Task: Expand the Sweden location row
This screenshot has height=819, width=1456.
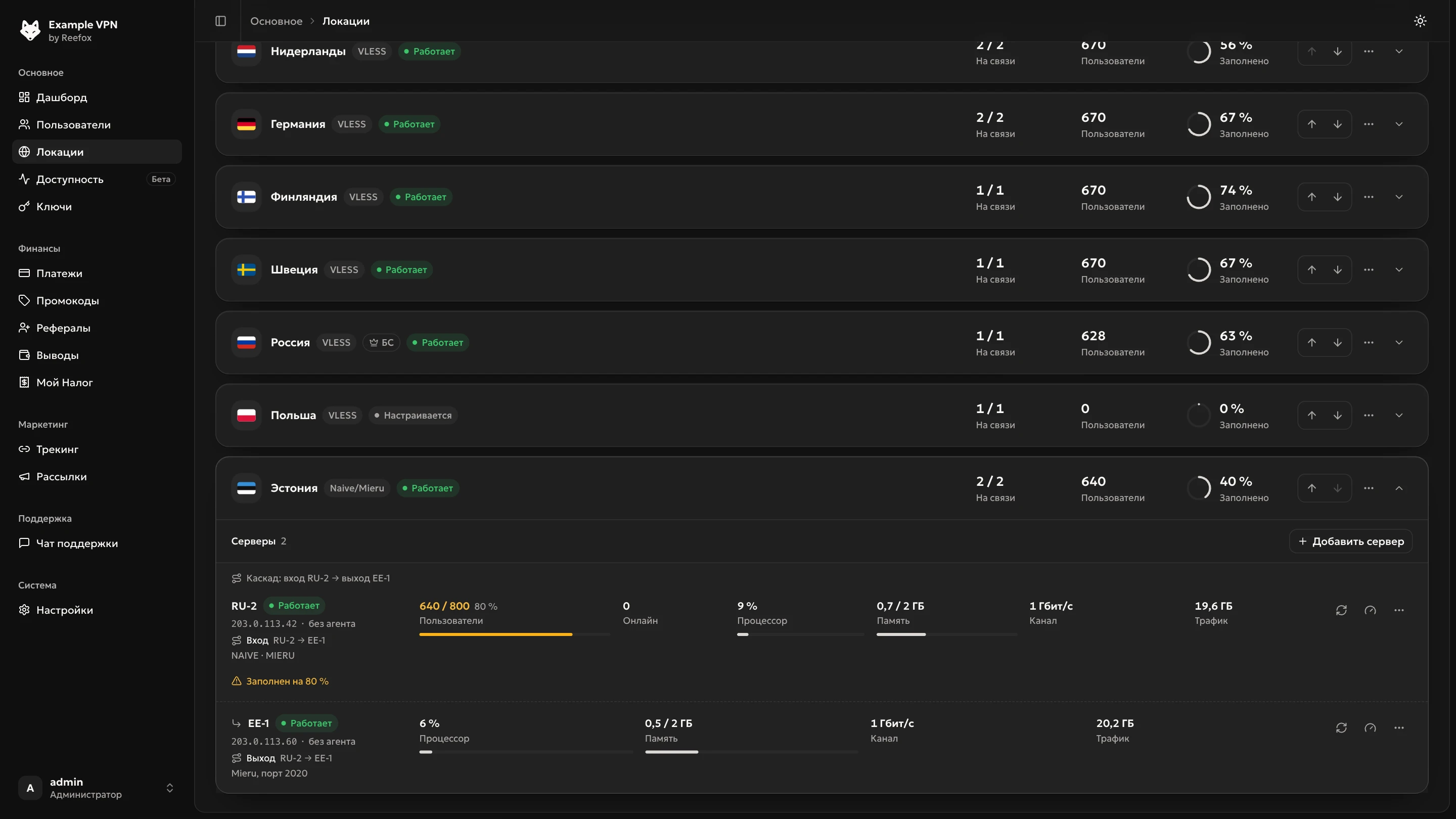Action: click(1399, 269)
